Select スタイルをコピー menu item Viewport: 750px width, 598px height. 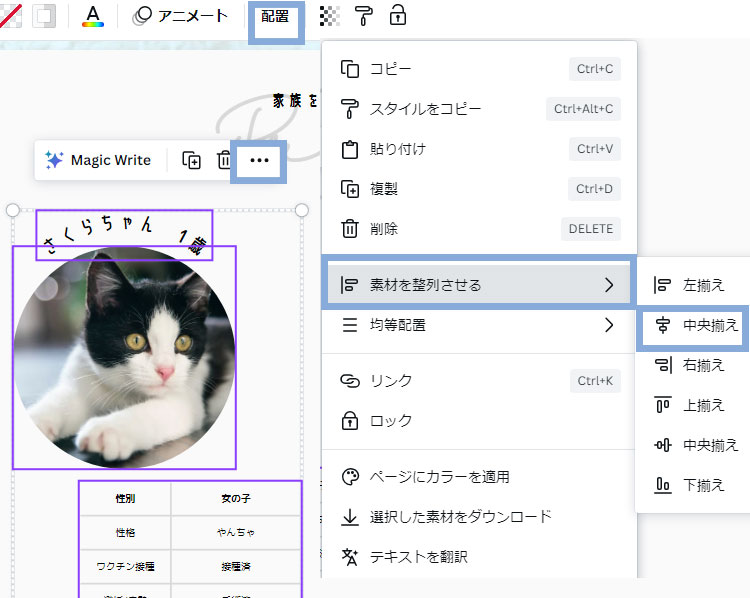click(479, 109)
